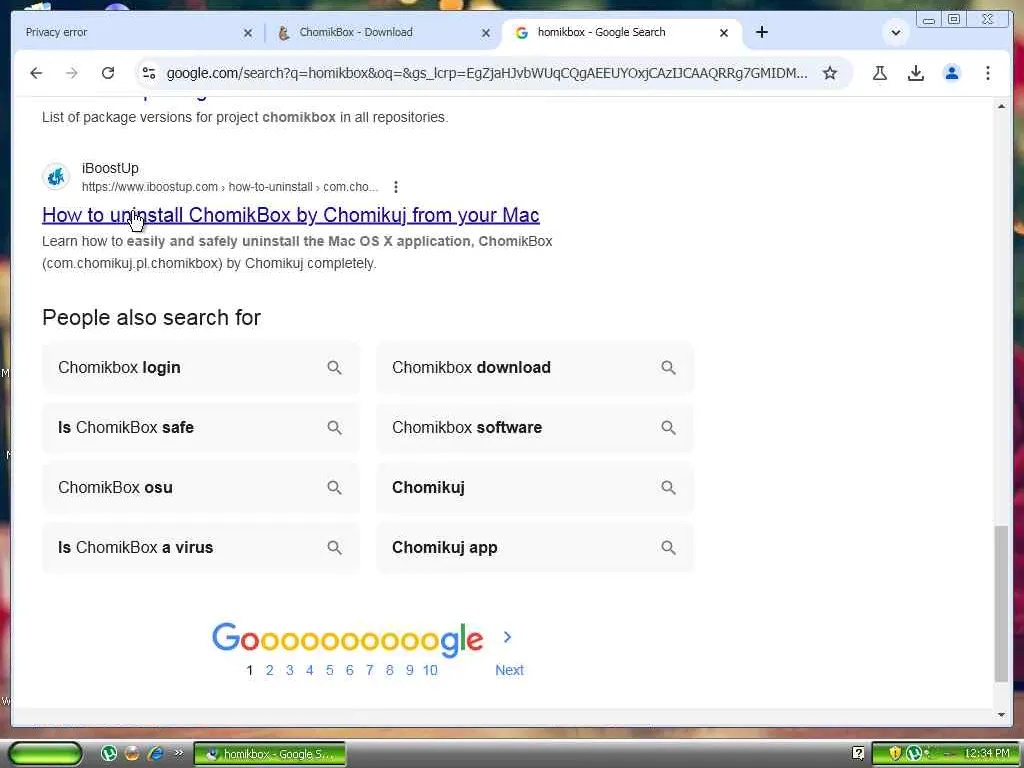Search for Is ChomikBox safe
Viewport: 1024px width, 768px height.
pyautogui.click(x=200, y=428)
